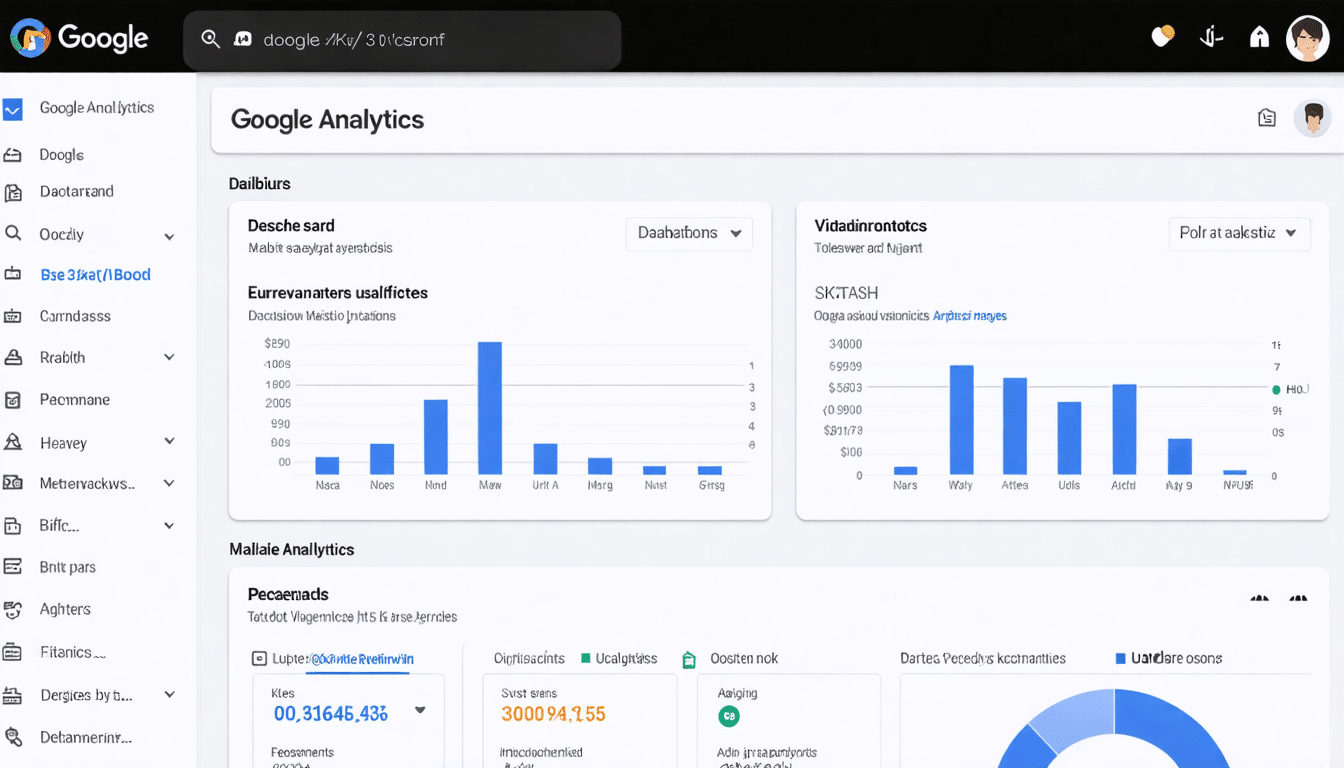Click the magnifier icon in search bar
The width and height of the screenshot is (1344, 768).
point(210,39)
